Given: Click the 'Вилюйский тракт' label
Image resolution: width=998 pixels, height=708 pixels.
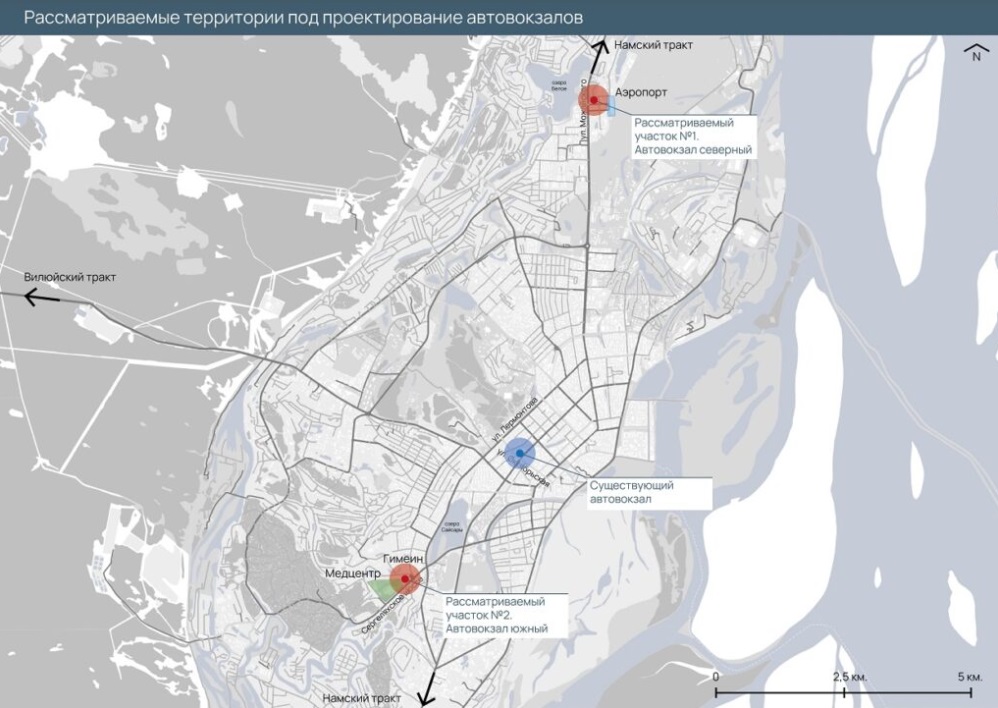Looking at the screenshot, I should (70, 278).
